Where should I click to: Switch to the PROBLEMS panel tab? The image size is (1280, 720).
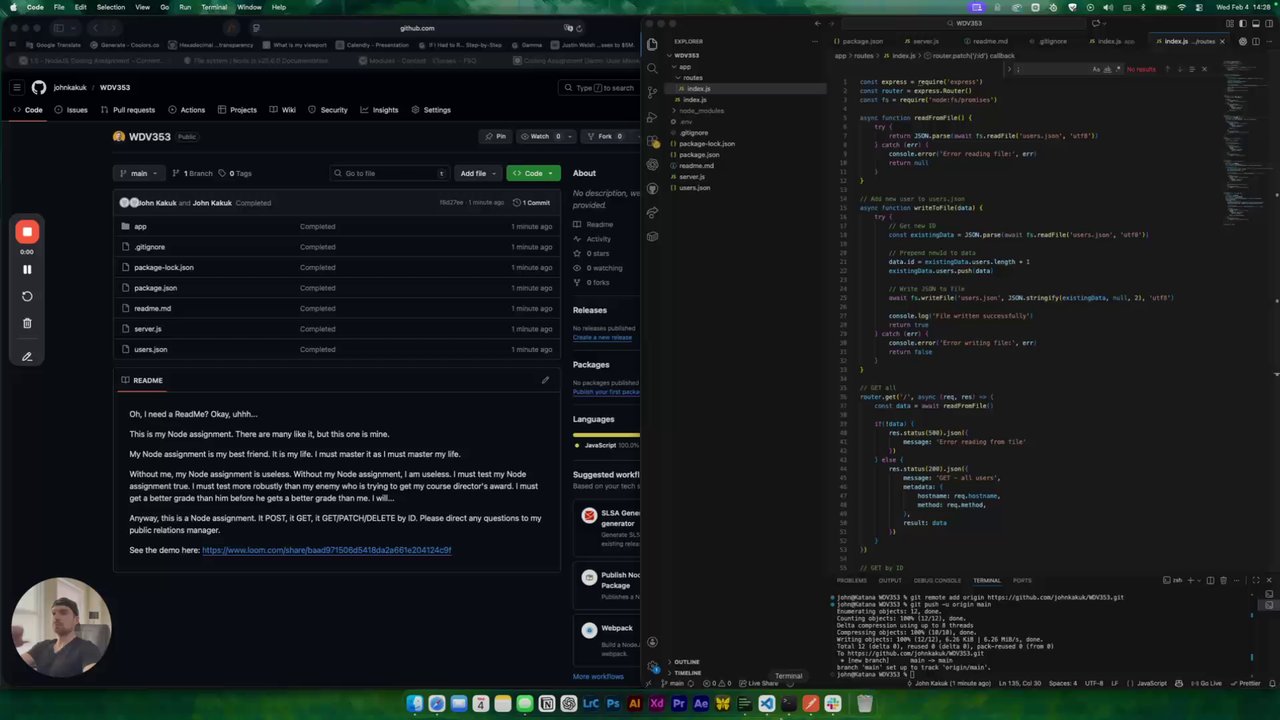(x=852, y=580)
